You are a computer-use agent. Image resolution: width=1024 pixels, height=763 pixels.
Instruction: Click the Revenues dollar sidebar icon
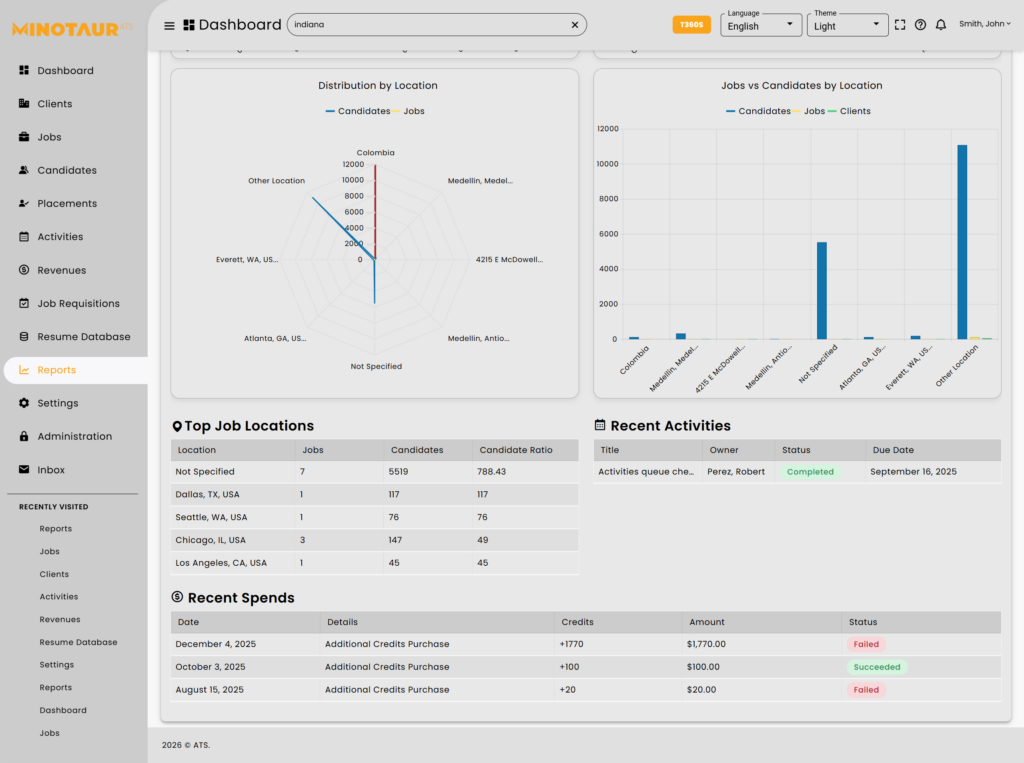point(24,270)
